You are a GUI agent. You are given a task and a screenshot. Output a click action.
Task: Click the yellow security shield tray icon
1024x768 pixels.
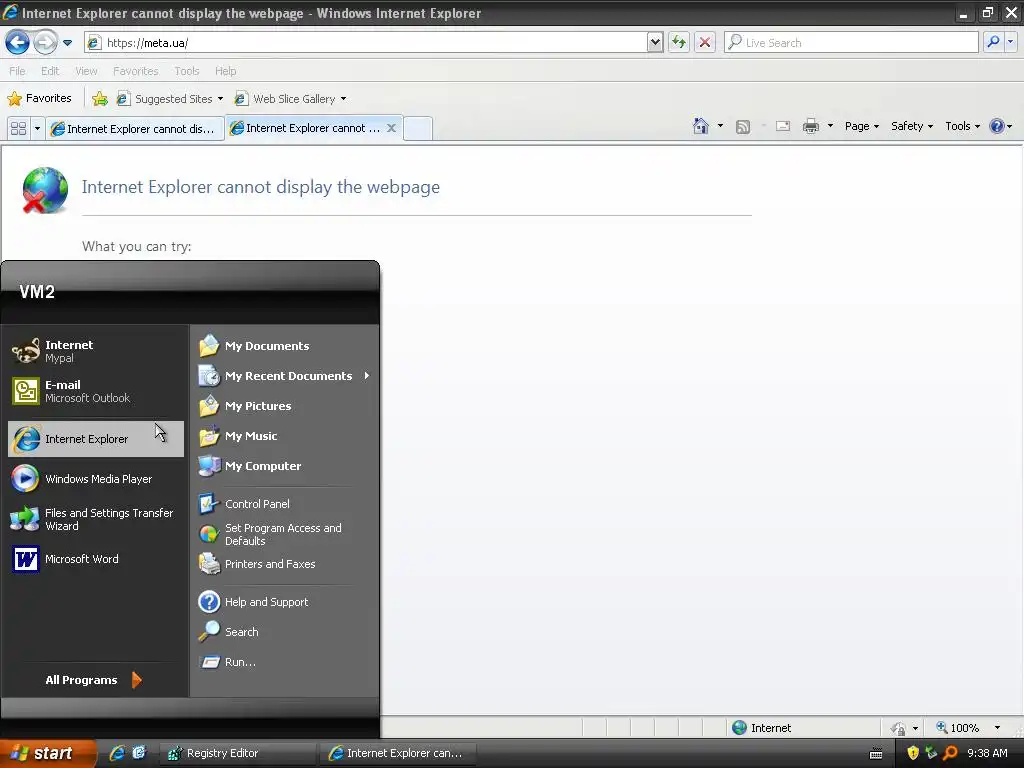912,753
